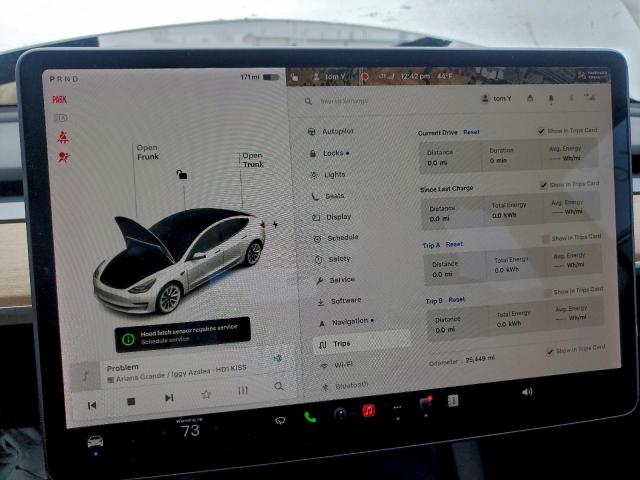The height and width of the screenshot is (480, 640).
Task: Open the dashcam app with red dot
Action: coord(425,403)
